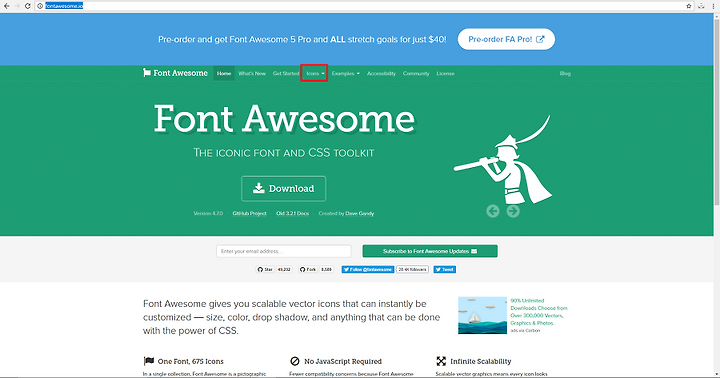This screenshot has width=720, height=378.
Task: Click the email address input field
Action: tap(284, 251)
